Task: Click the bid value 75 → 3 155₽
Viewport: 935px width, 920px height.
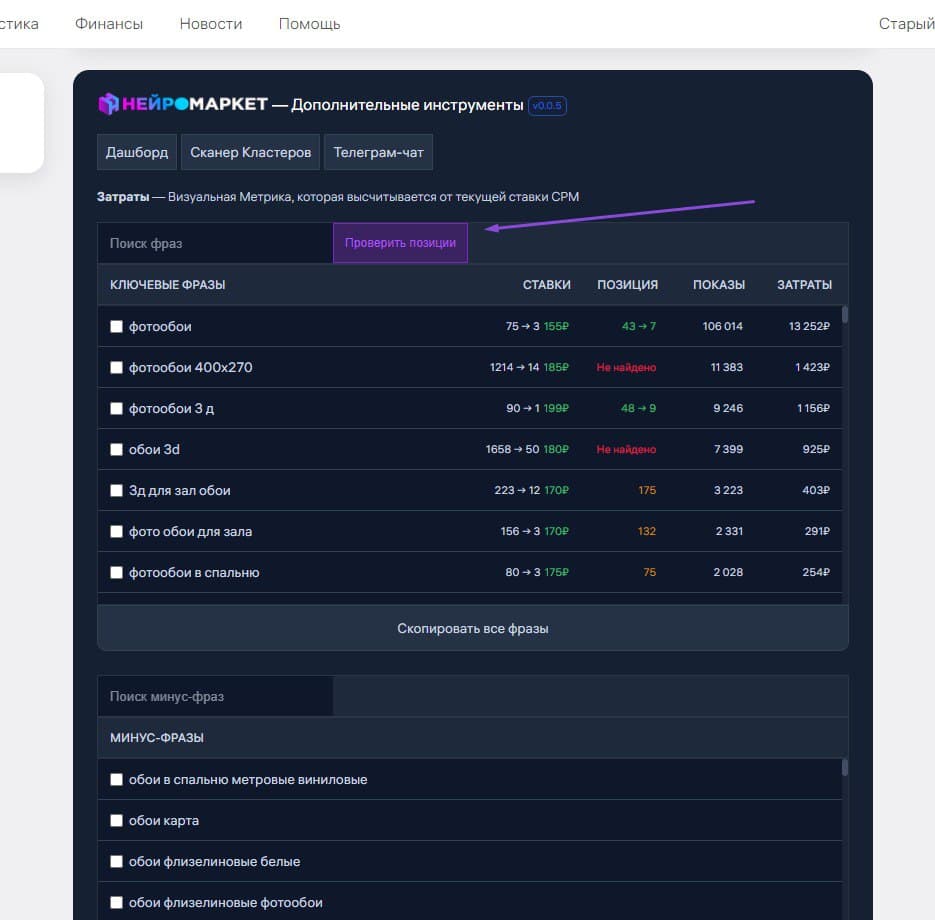Action: click(537, 326)
